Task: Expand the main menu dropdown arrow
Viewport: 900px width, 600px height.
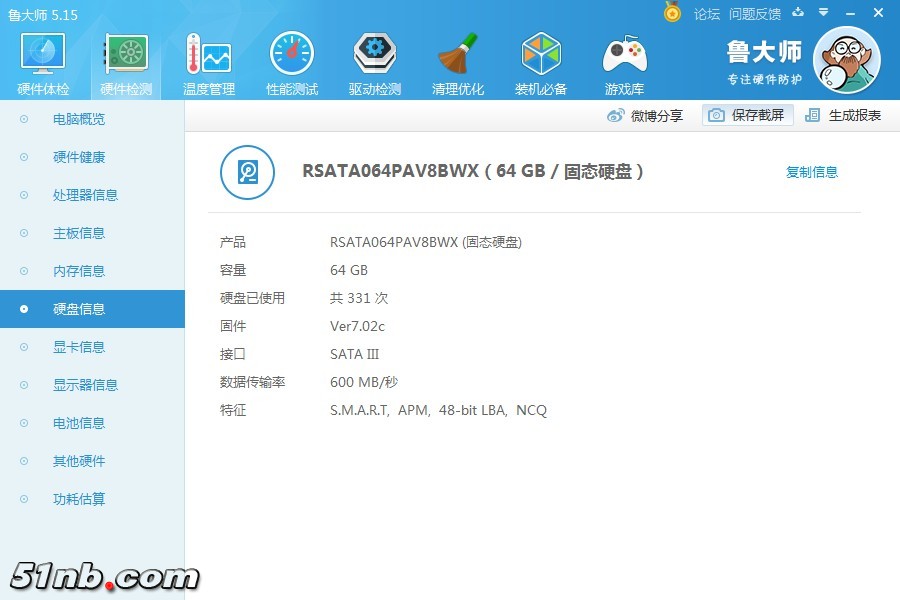Action: (x=823, y=13)
